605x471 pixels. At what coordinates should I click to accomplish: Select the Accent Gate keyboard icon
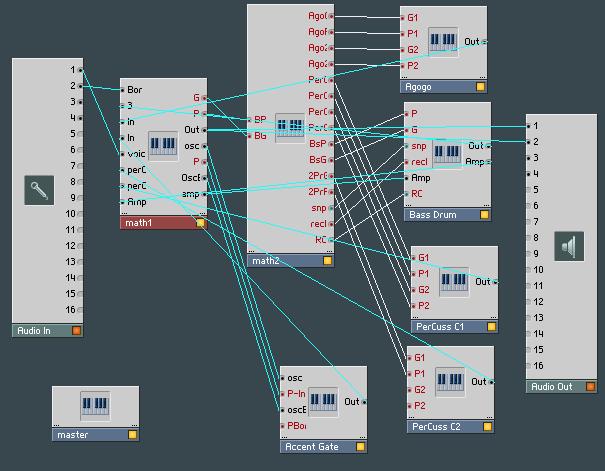pyautogui.click(x=323, y=402)
